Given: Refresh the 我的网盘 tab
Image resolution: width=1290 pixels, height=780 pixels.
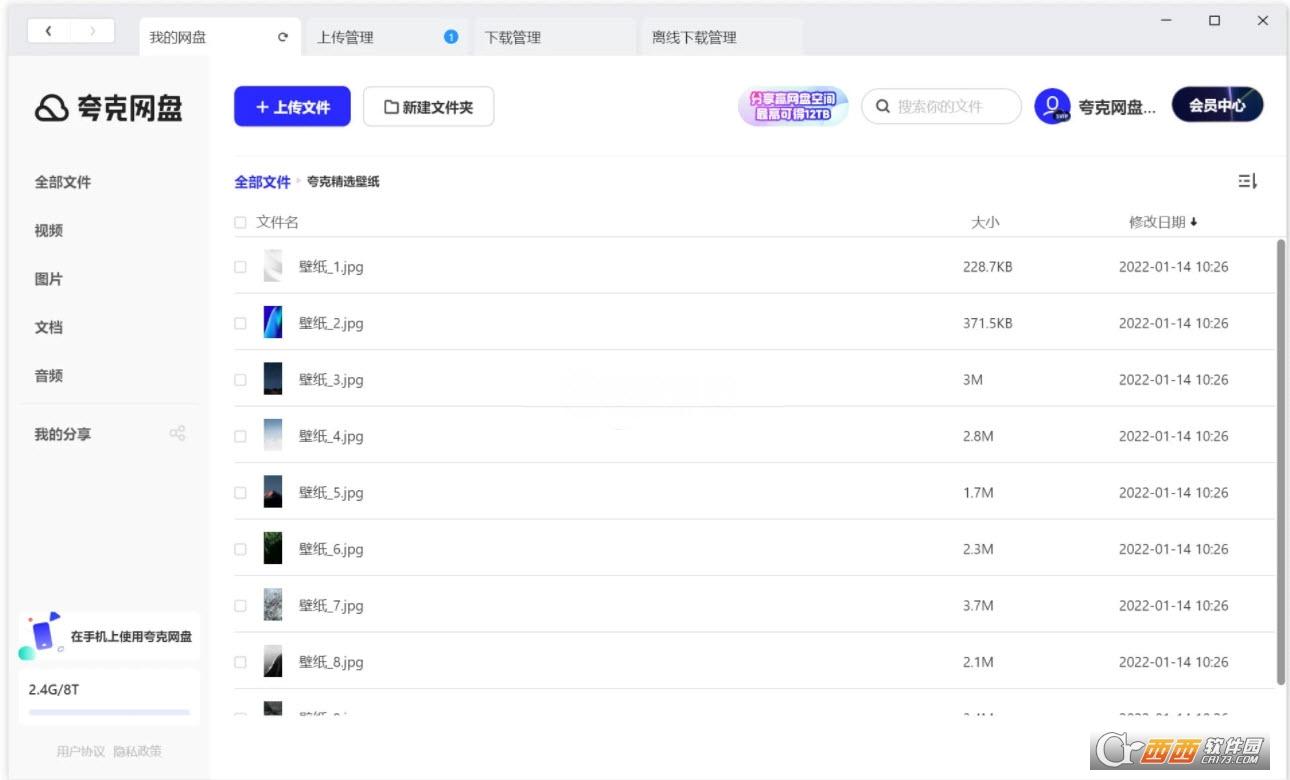Looking at the screenshot, I should (283, 37).
